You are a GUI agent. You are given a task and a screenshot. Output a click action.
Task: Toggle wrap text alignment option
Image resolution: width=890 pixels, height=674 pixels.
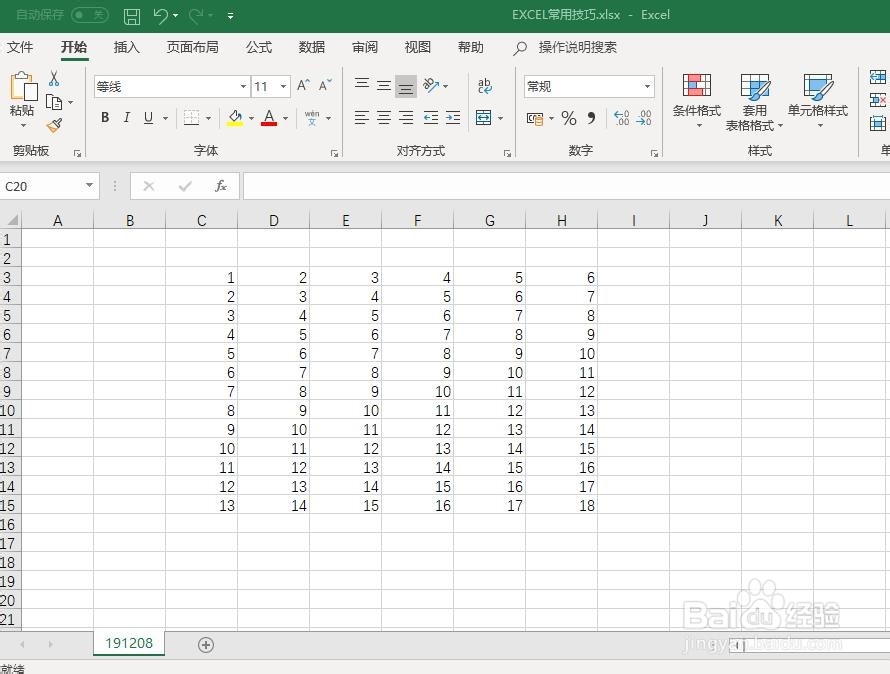click(x=484, y=85)
